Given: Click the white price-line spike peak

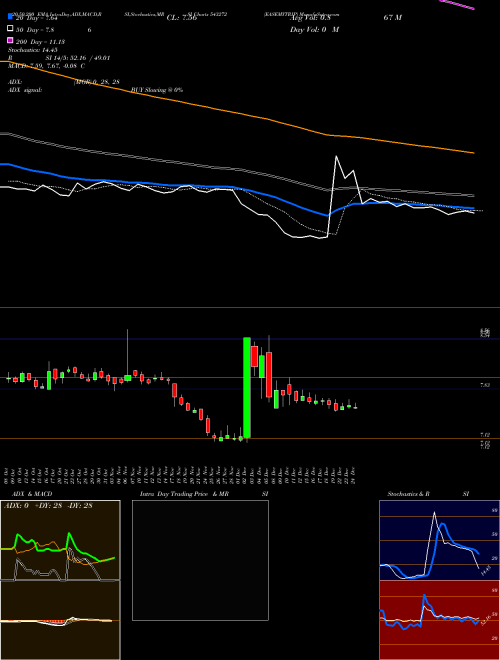Looking at the screenshot, I should 336,157.
